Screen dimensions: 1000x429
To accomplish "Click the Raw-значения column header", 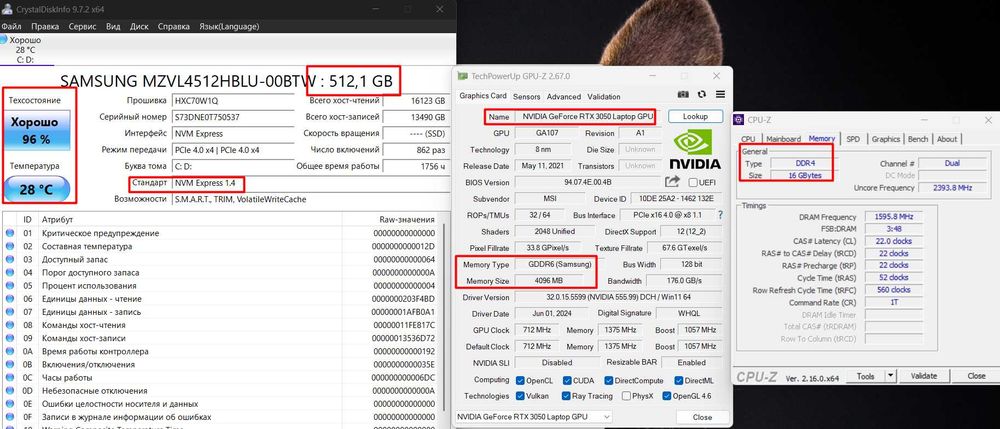I will point(391,219).
